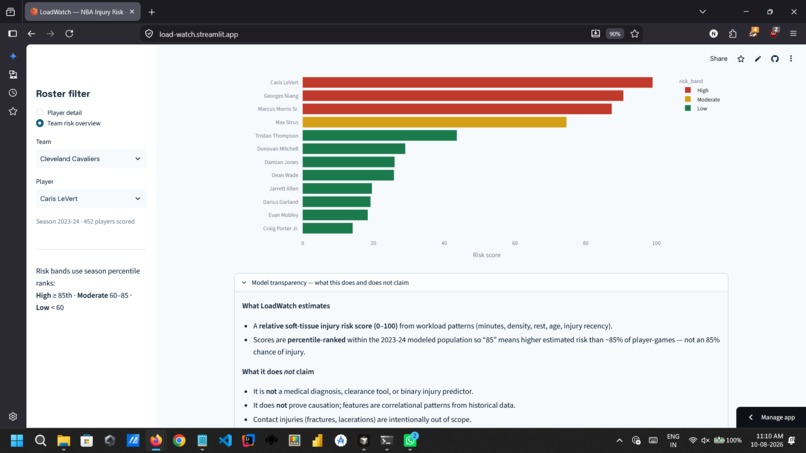The image size is (806, 453).
Task: Open the Team dropdown showing Cleveland Cavaliers
Action: pyautogui.click(x=90, y=159)
